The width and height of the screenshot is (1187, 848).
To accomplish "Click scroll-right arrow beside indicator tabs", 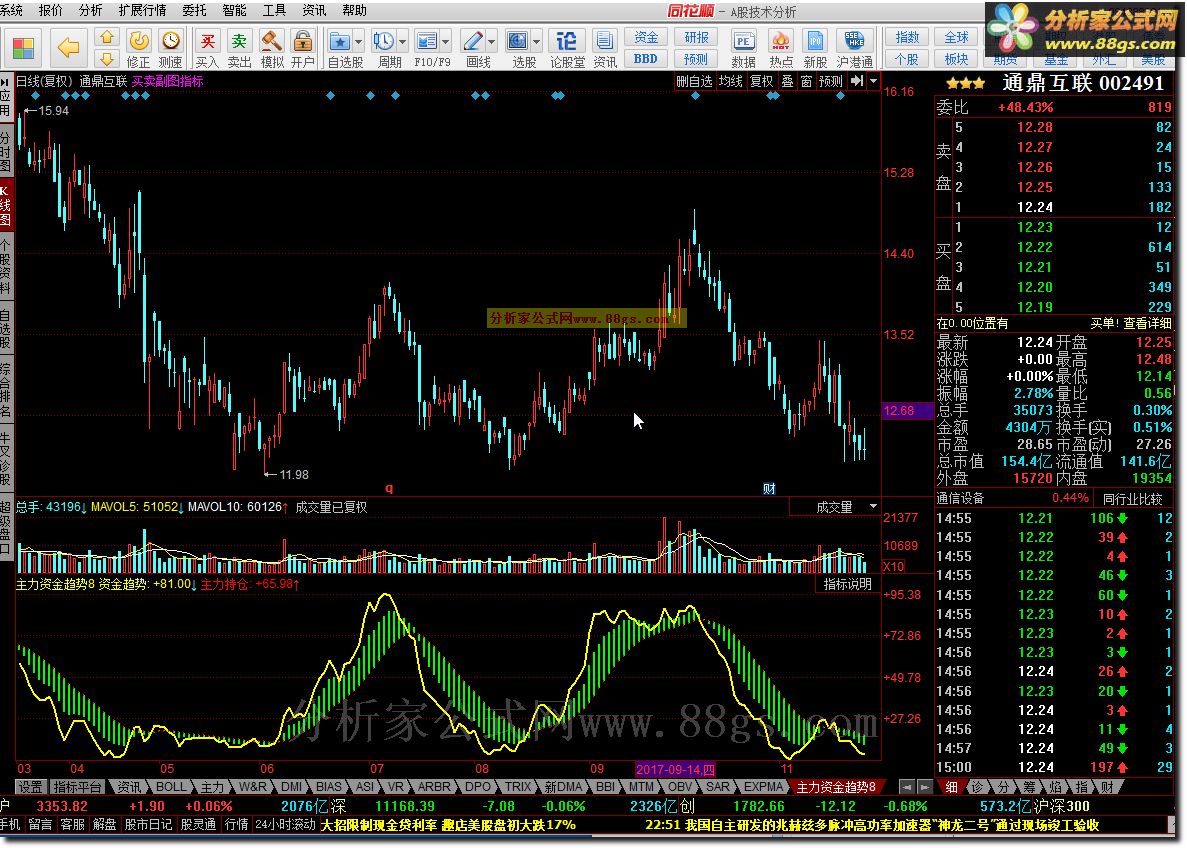I will (925, 787).
